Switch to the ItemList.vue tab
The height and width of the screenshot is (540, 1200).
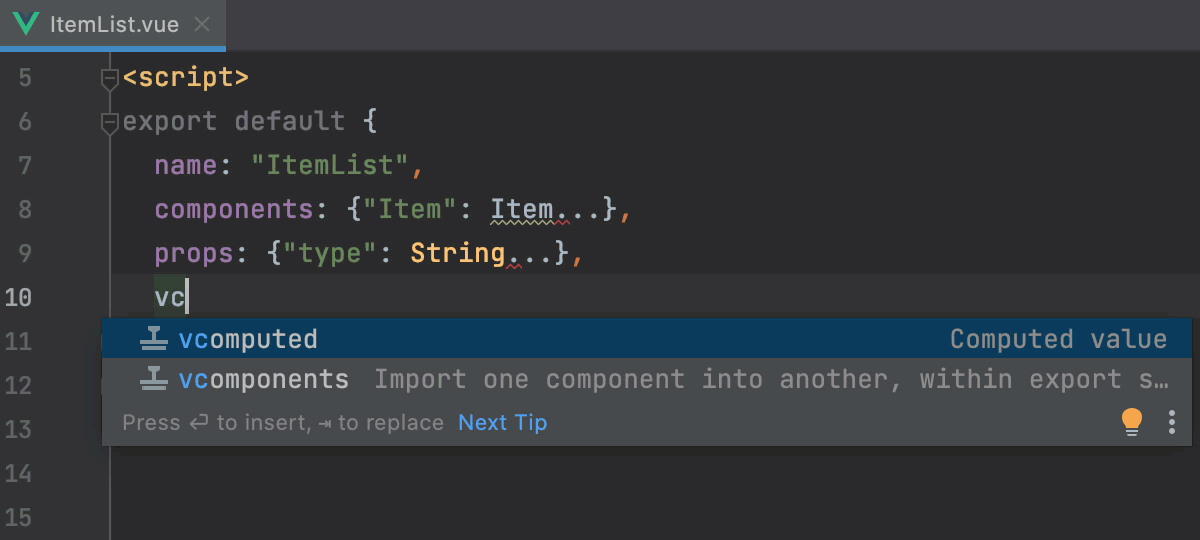(x=114, y=24)
